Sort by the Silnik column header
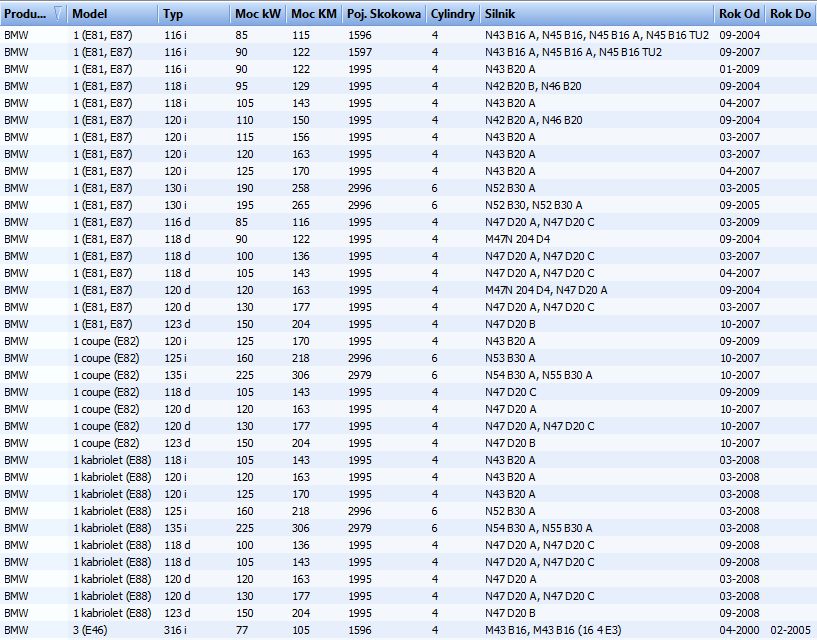 tap(597, 14)
